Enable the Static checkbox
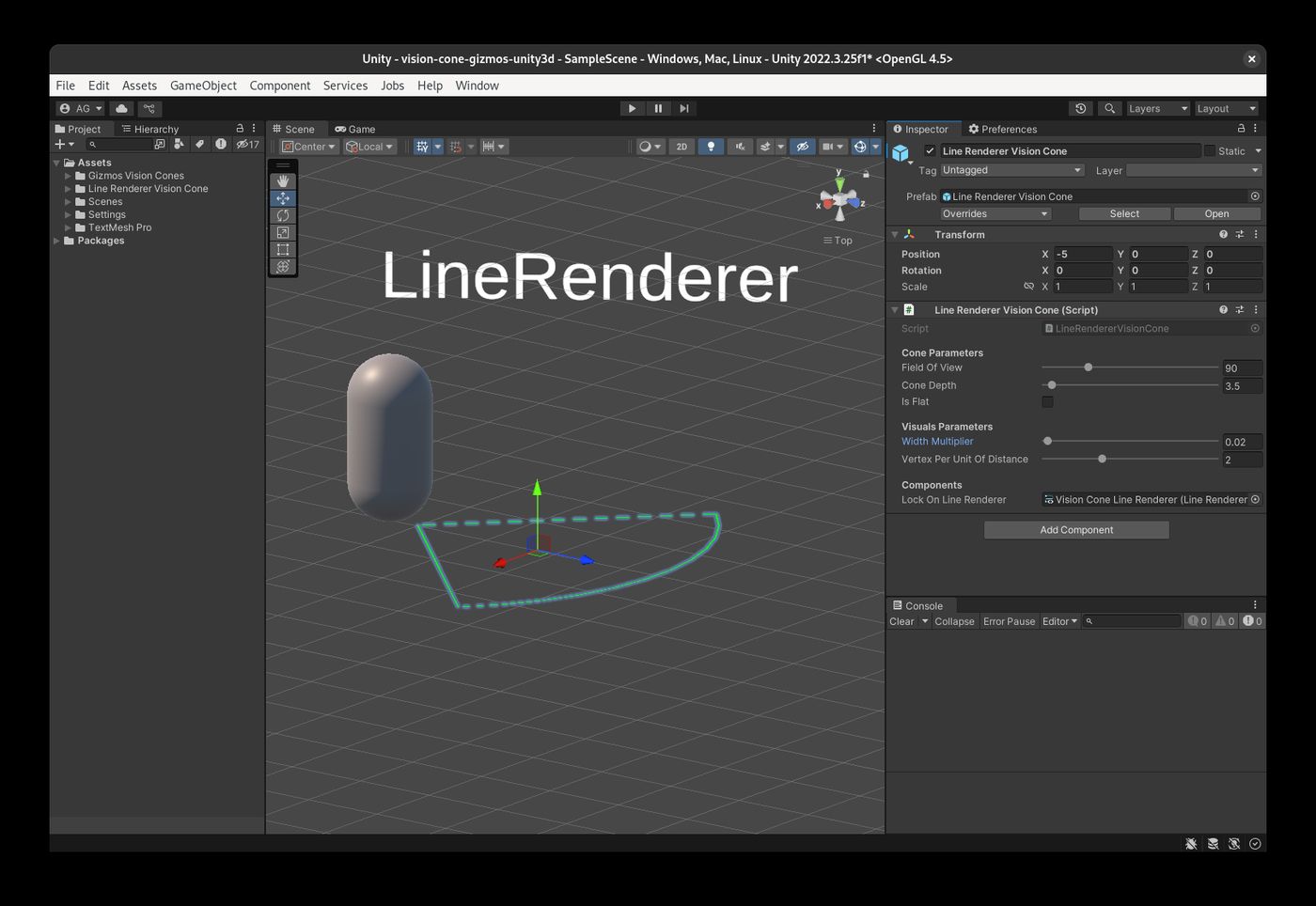Screen dimensions: 1316x906 pos(1210,150)
